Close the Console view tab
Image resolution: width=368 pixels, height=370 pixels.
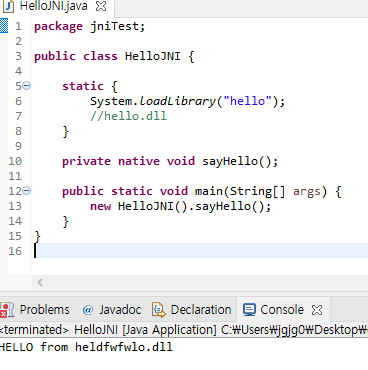pos(317,310)
